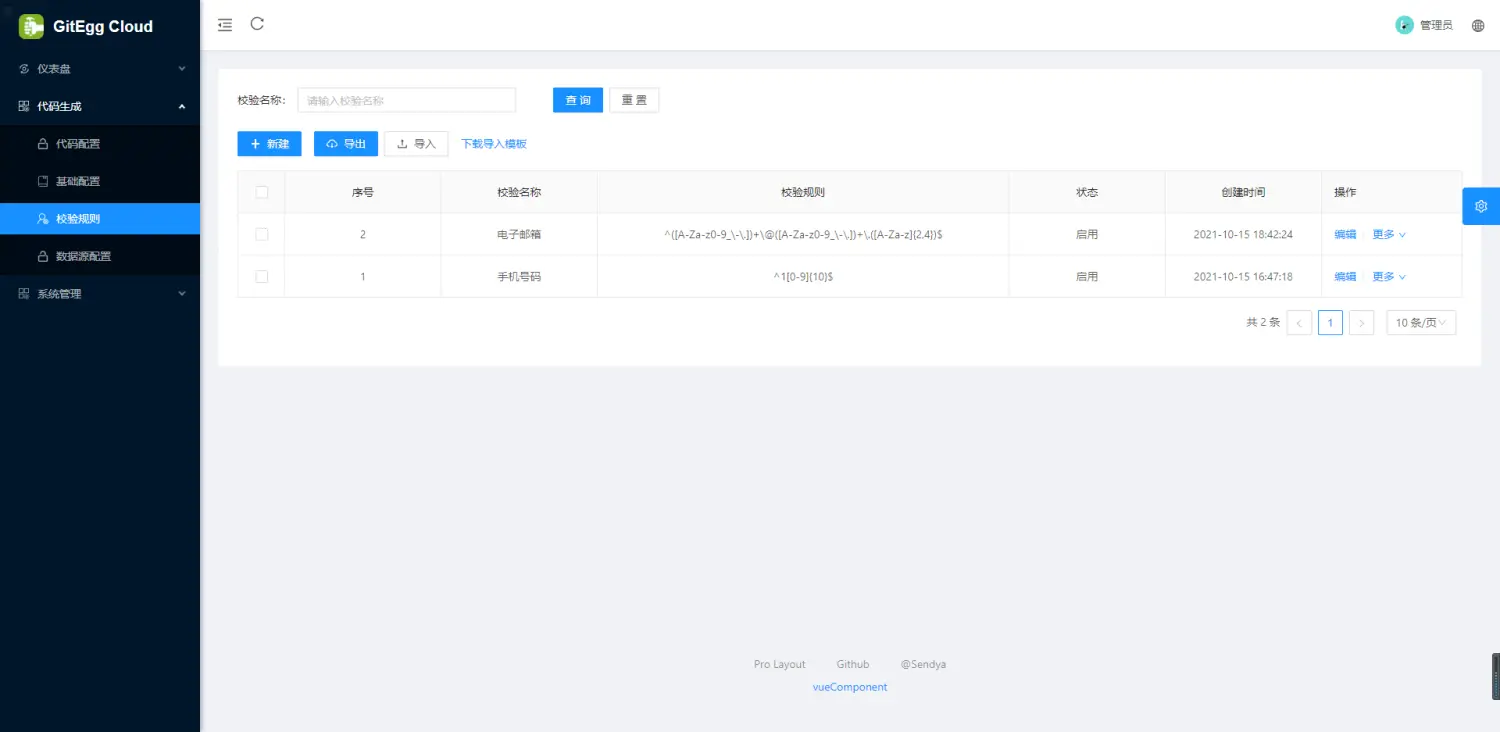The width and height of the screenshot is (1500, 732).
Task: Click the refresh page icon
Action: [257, 24]
